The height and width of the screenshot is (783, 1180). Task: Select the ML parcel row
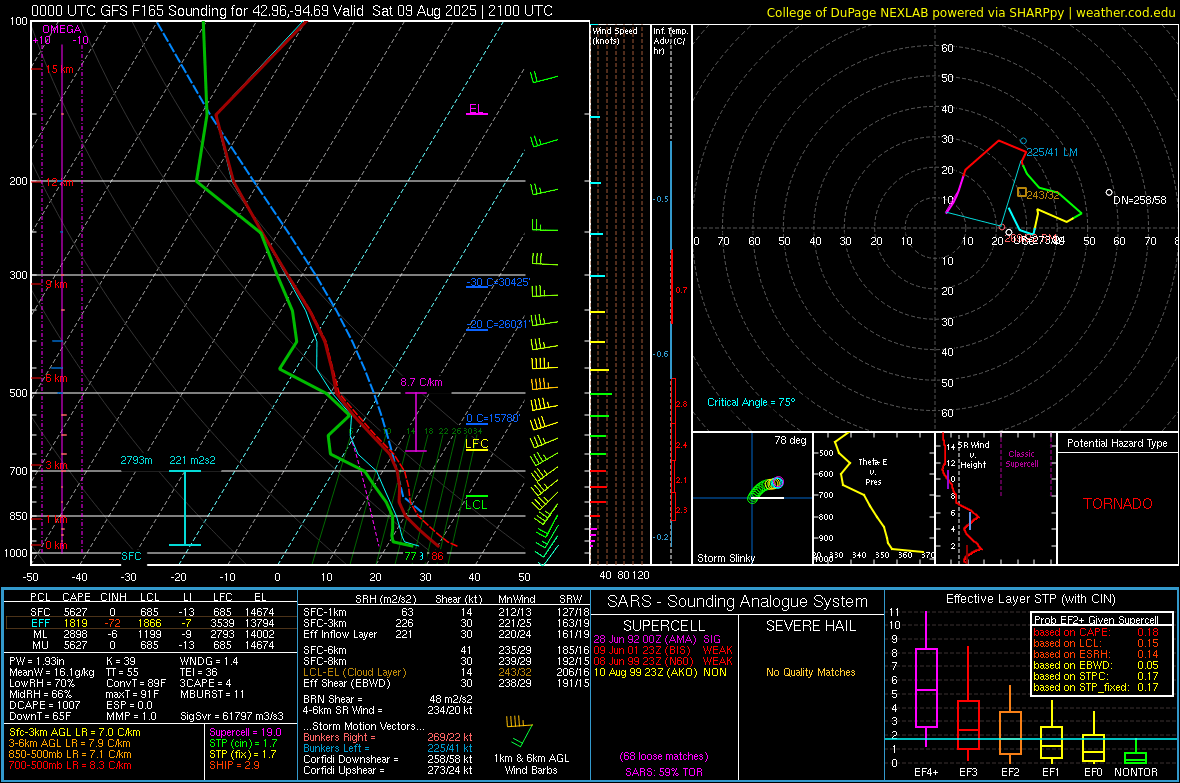point(151,634)
